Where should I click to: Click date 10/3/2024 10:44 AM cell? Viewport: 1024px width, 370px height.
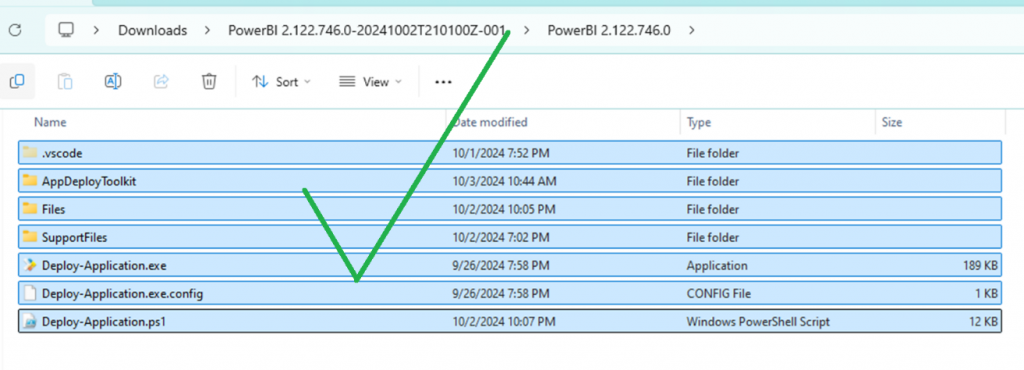[504, 181]
